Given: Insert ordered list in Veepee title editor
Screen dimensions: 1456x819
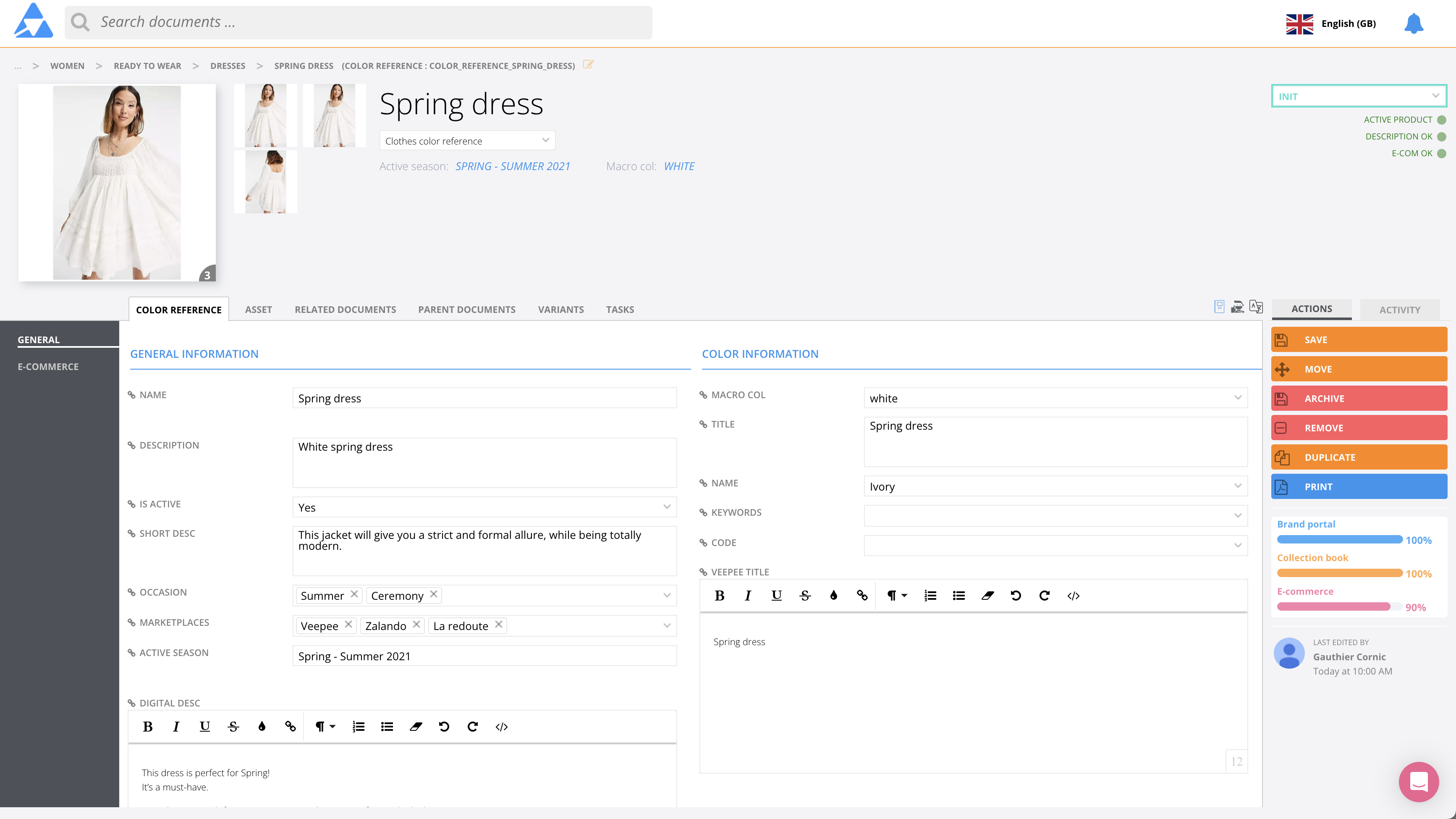Looking at the screenshot, I should coord(930,596).
